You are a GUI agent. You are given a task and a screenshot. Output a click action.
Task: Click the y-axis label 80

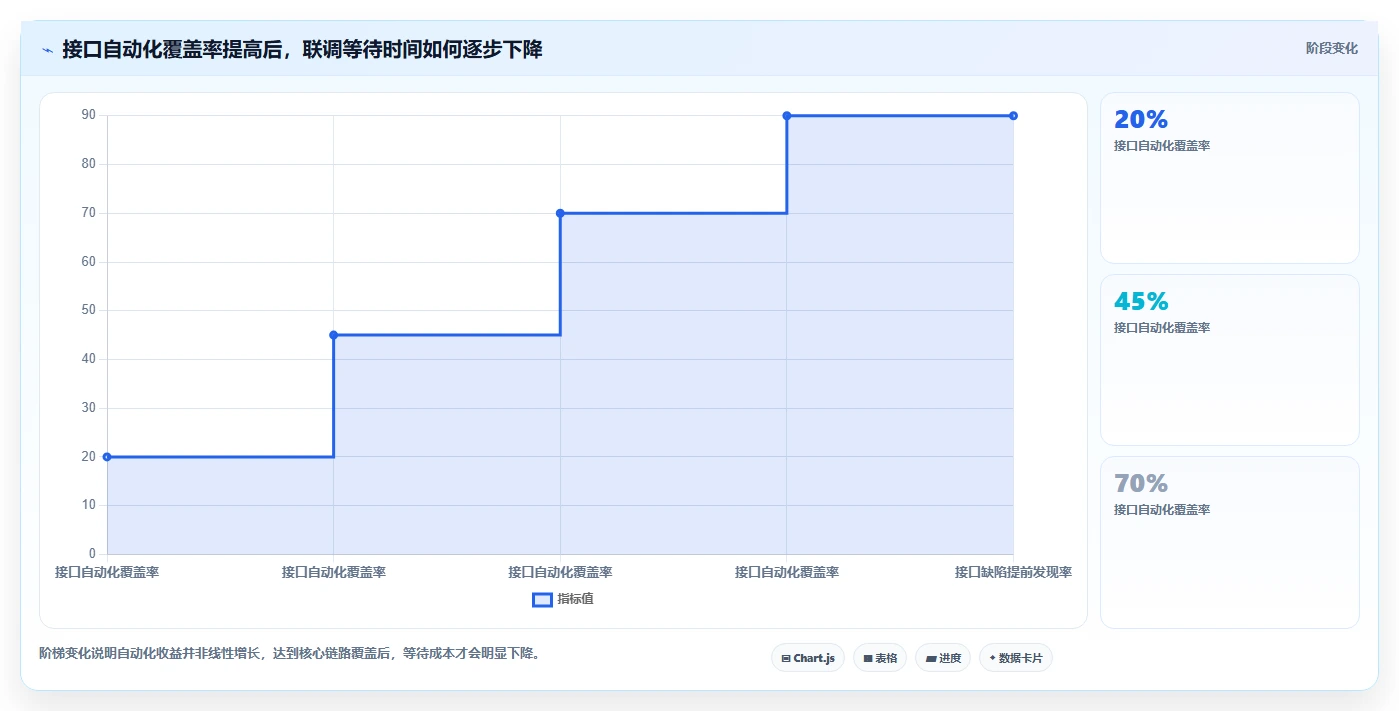coord(89,164)
